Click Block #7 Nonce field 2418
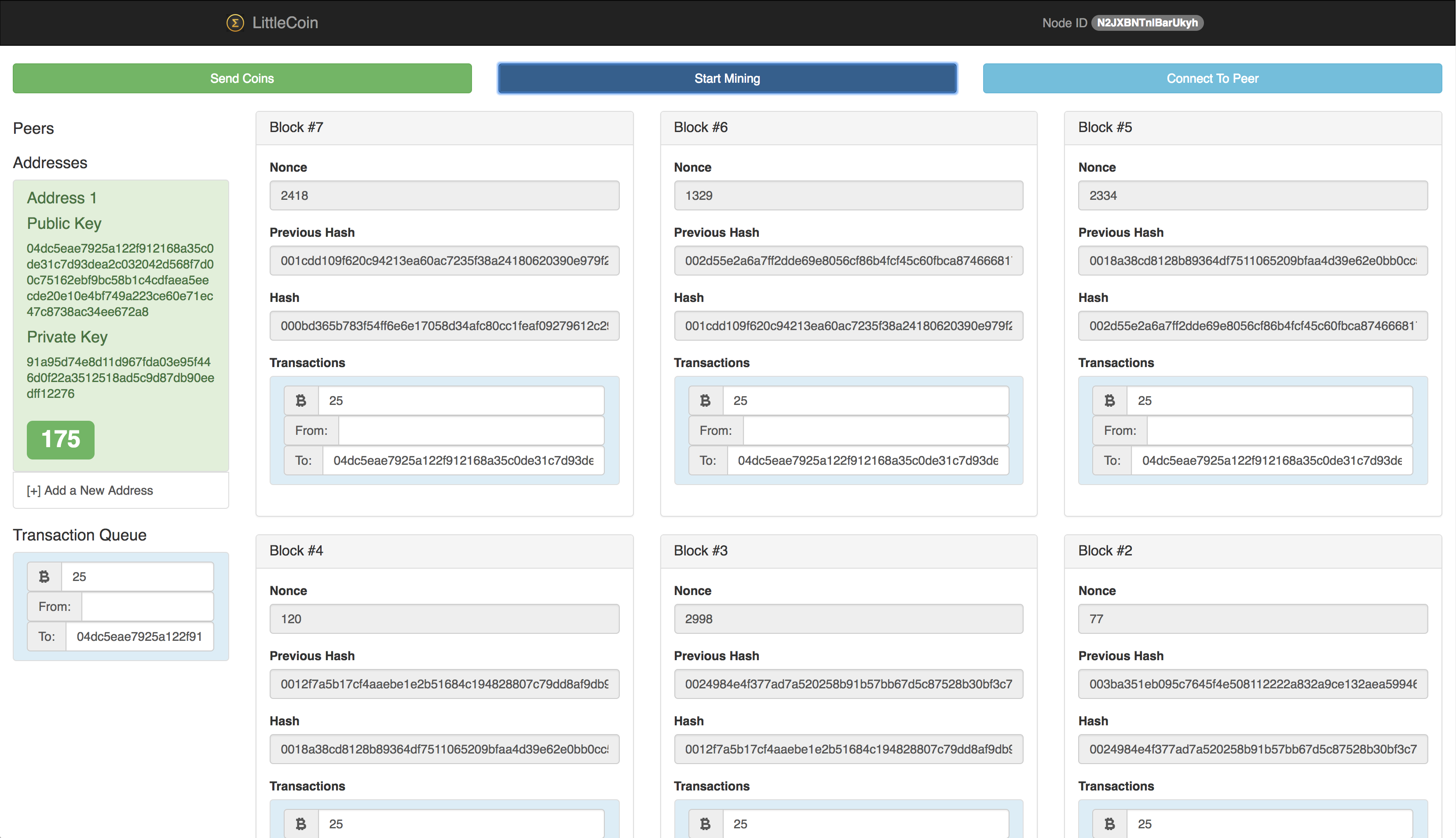 pos(444,196)
